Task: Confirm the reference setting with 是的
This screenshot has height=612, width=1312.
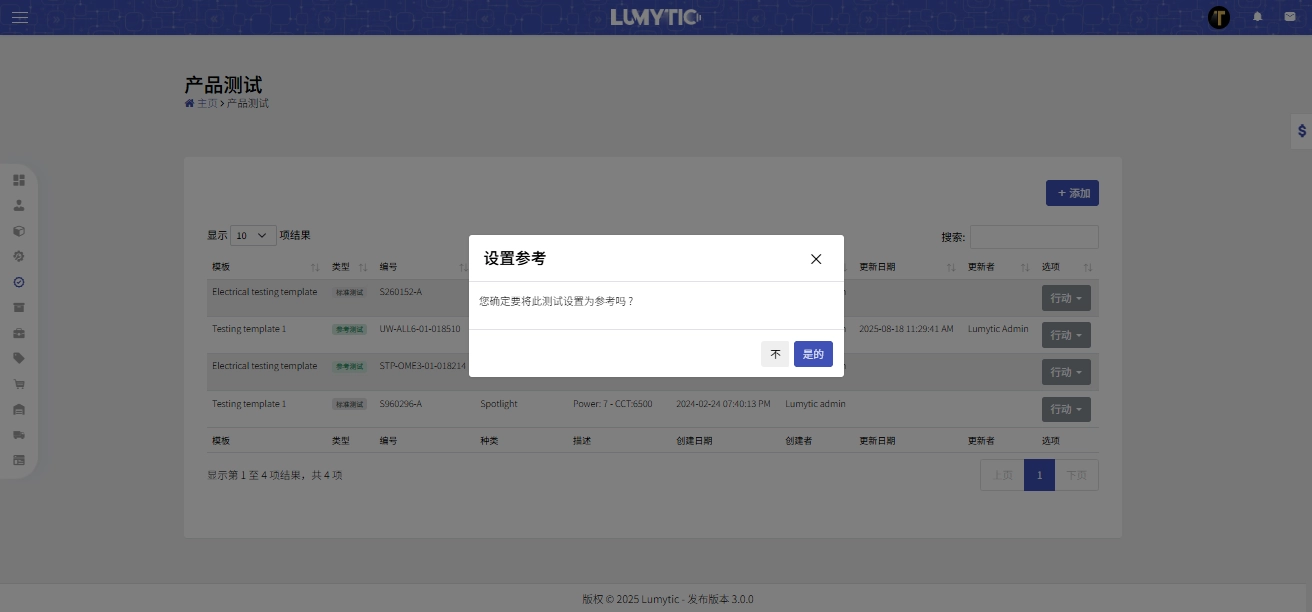Action: click(x=813, y=354)
